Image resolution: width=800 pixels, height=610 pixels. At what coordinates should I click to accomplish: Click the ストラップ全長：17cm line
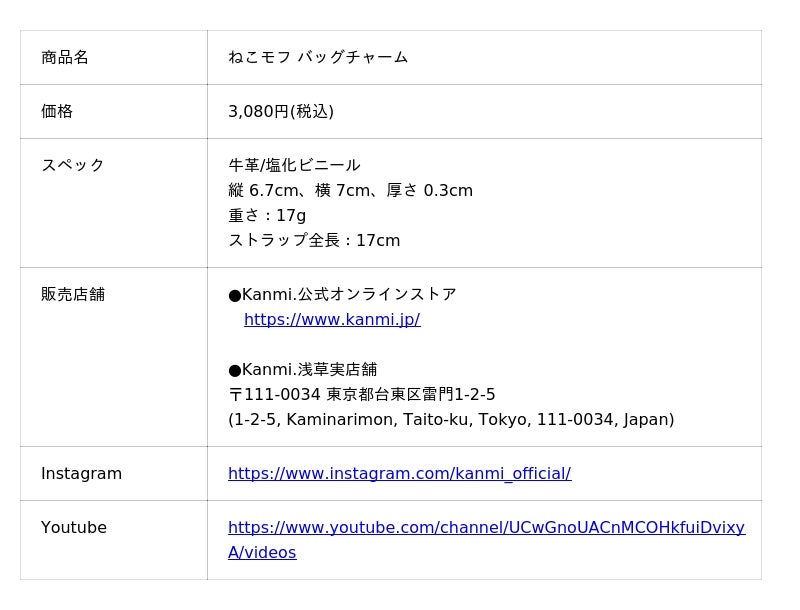(314, 241)
